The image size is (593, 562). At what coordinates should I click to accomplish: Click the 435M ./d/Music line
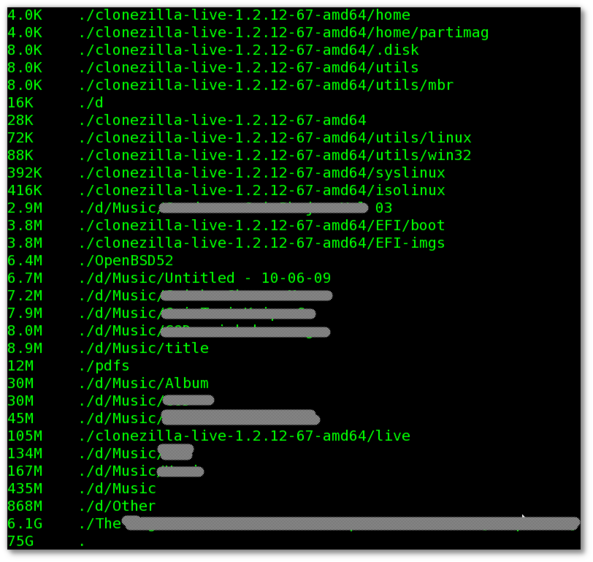82,489
